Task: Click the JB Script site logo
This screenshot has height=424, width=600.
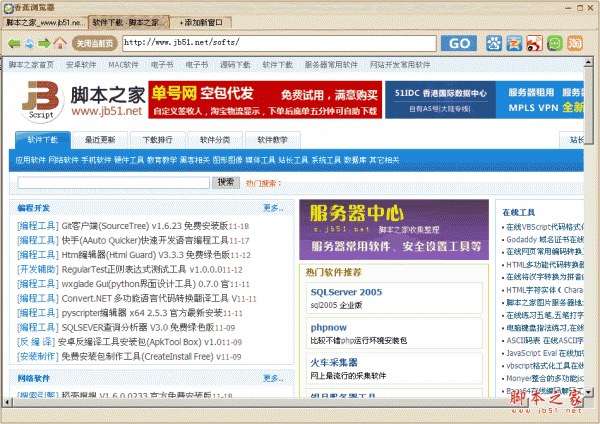Action: click(x=42, y=101)
